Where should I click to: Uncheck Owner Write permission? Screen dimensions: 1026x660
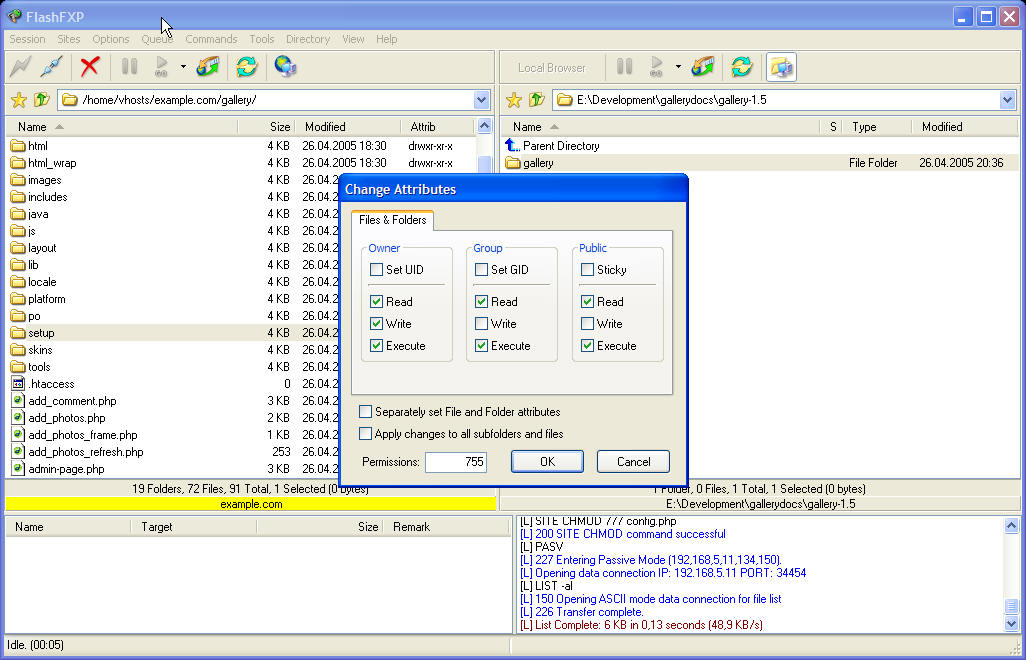pyautogui.click(x=376, y=324)
